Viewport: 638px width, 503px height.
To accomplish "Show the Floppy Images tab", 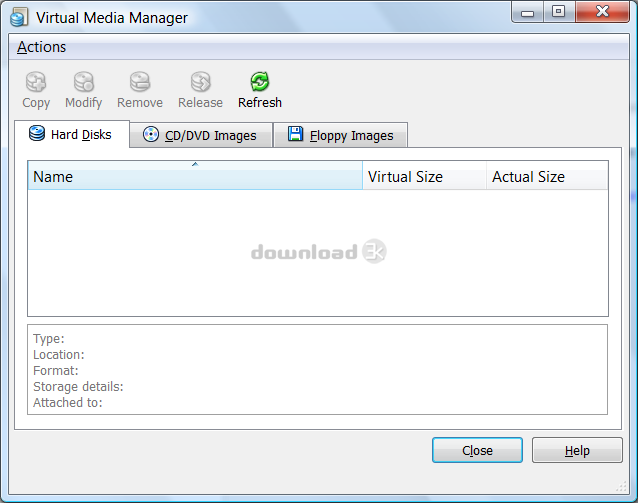I will 340,135.
